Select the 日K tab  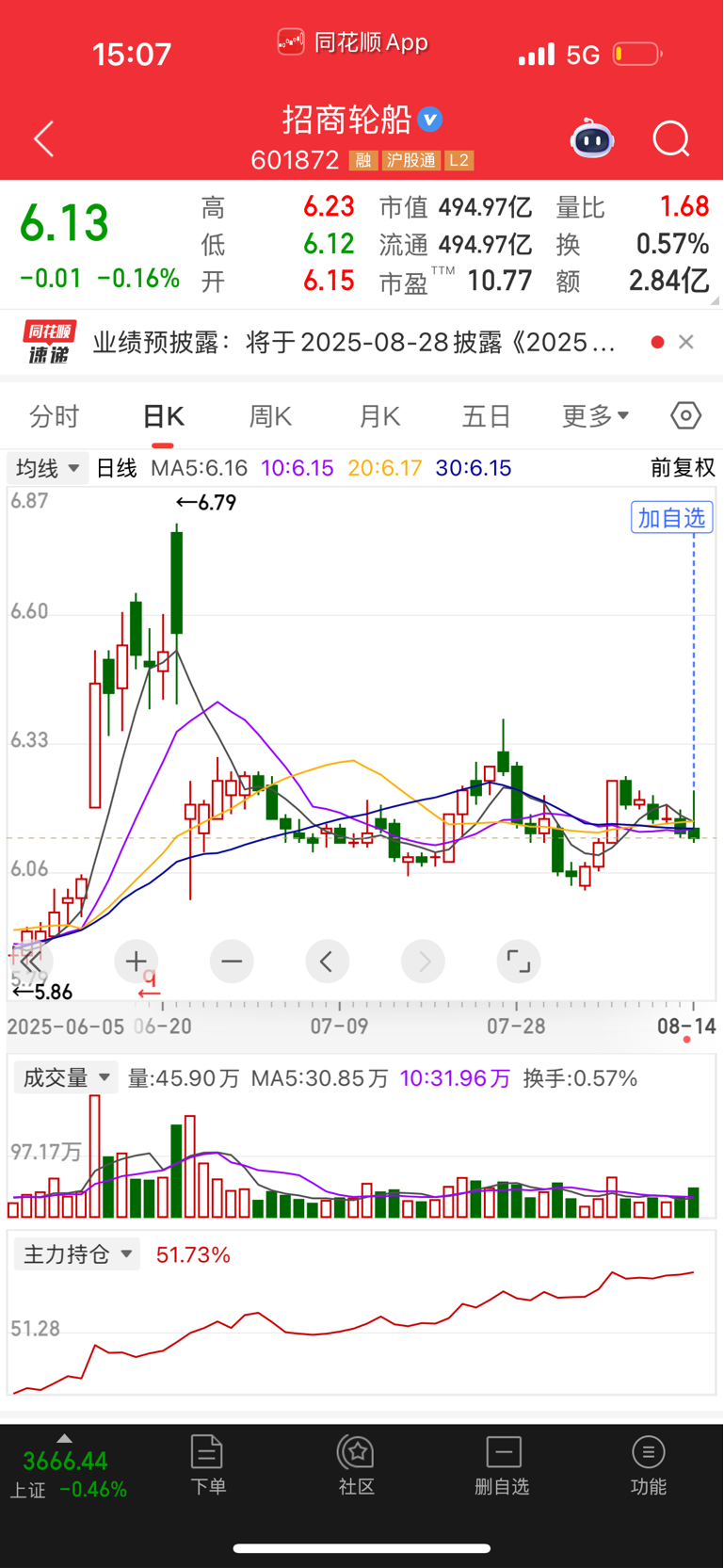163,416
